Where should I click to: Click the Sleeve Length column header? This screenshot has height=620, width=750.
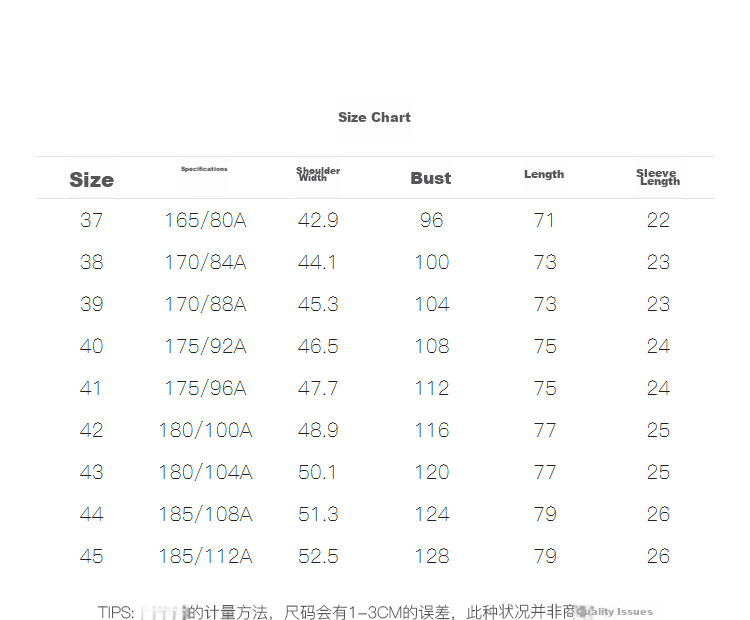pos(658,177)
